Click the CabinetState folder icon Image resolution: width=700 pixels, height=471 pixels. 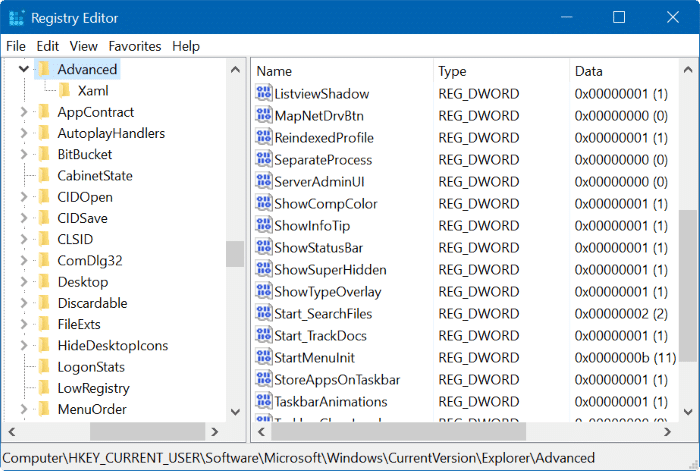pyautogui.click(x=44, y=175)
